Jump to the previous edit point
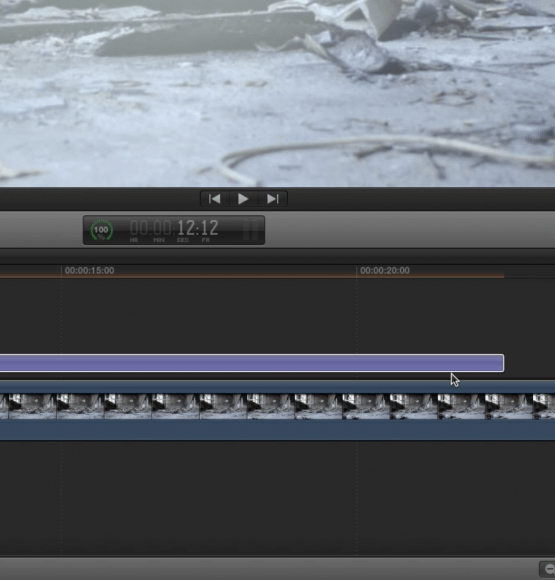The height and width of the screenshot is (580, 555). (215, 199)
